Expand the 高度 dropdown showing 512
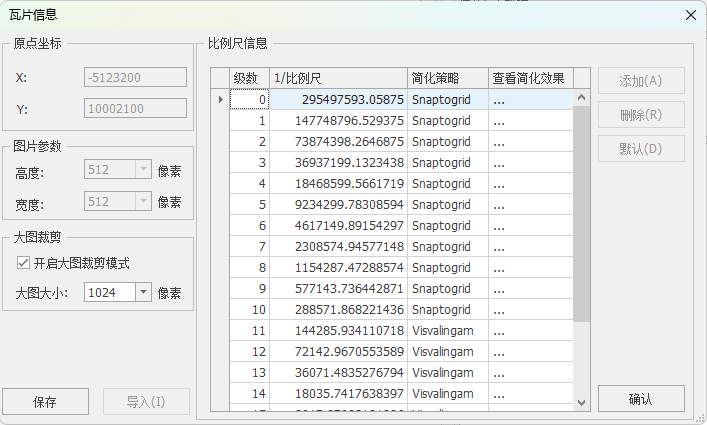The height and width of the screenshot is (425, 707). (x=142, y=171)
